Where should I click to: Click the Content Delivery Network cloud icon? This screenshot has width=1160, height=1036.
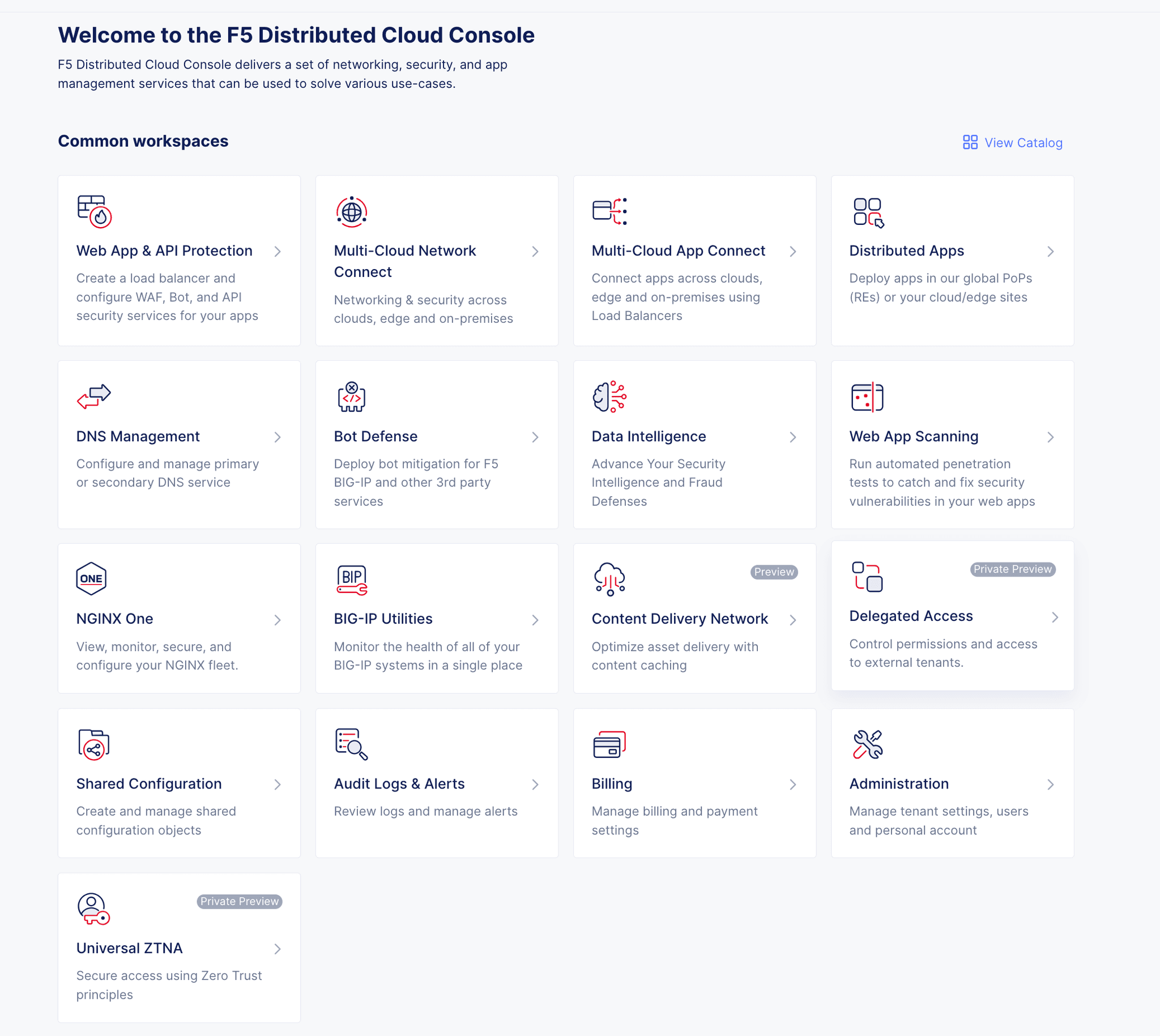609,578
